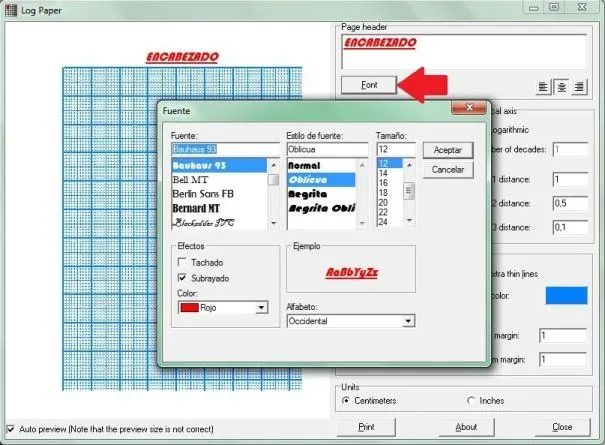Viewport: 605px width, 445px height.
Task: Click the Log Paper app icon in title bar
Action: tap(10, 8)
